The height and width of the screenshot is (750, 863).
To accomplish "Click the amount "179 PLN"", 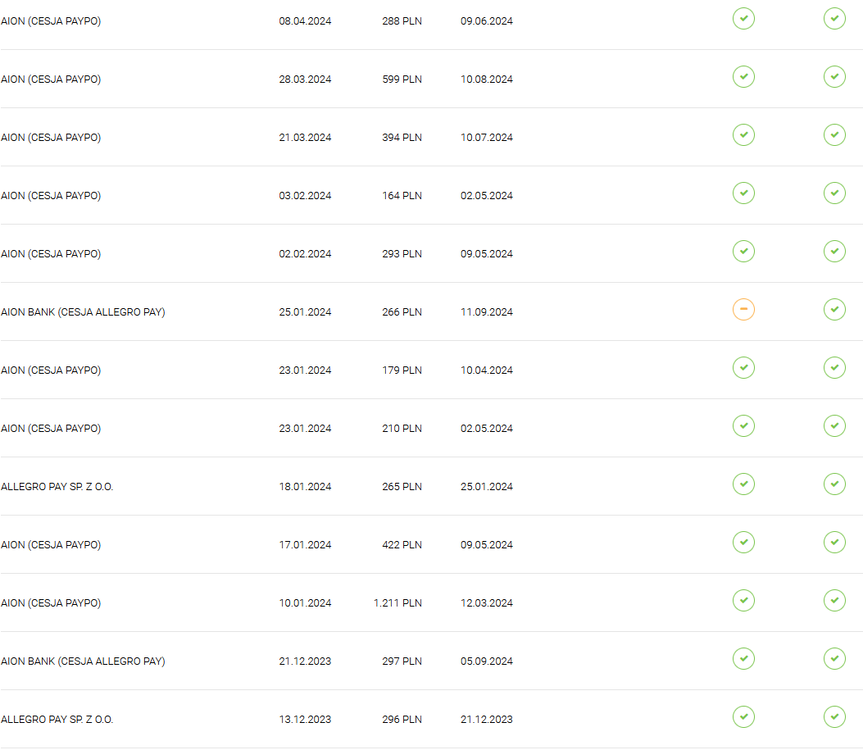I will [402, 370].
